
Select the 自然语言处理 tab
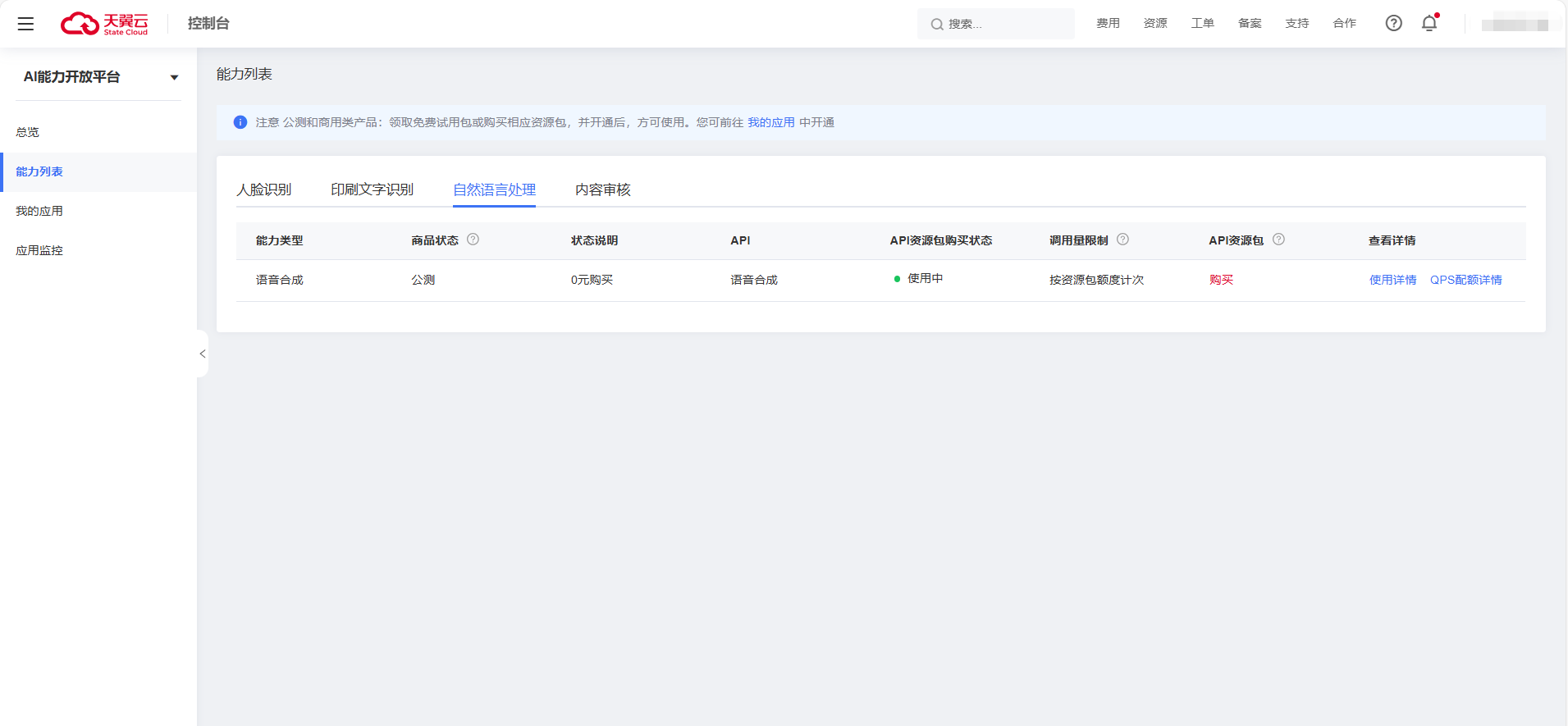pos(494,189)
